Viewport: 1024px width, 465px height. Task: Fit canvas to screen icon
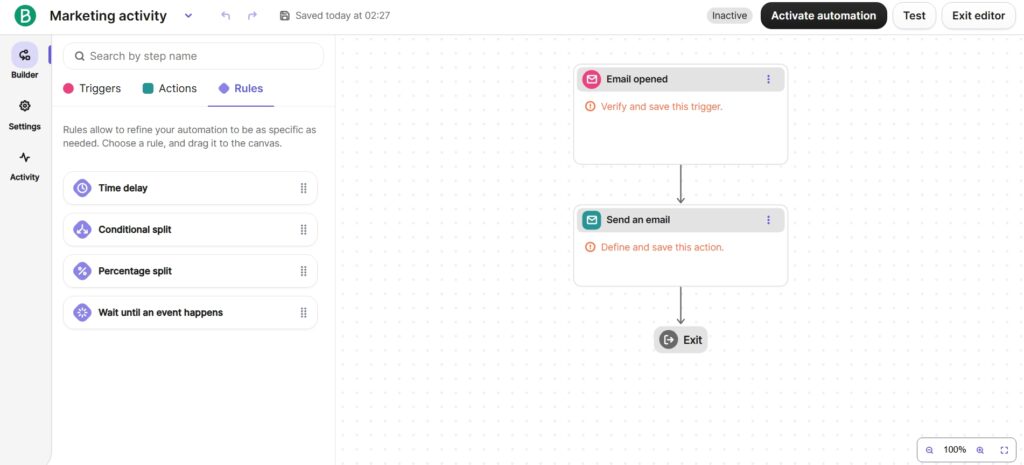(1004, 450)
